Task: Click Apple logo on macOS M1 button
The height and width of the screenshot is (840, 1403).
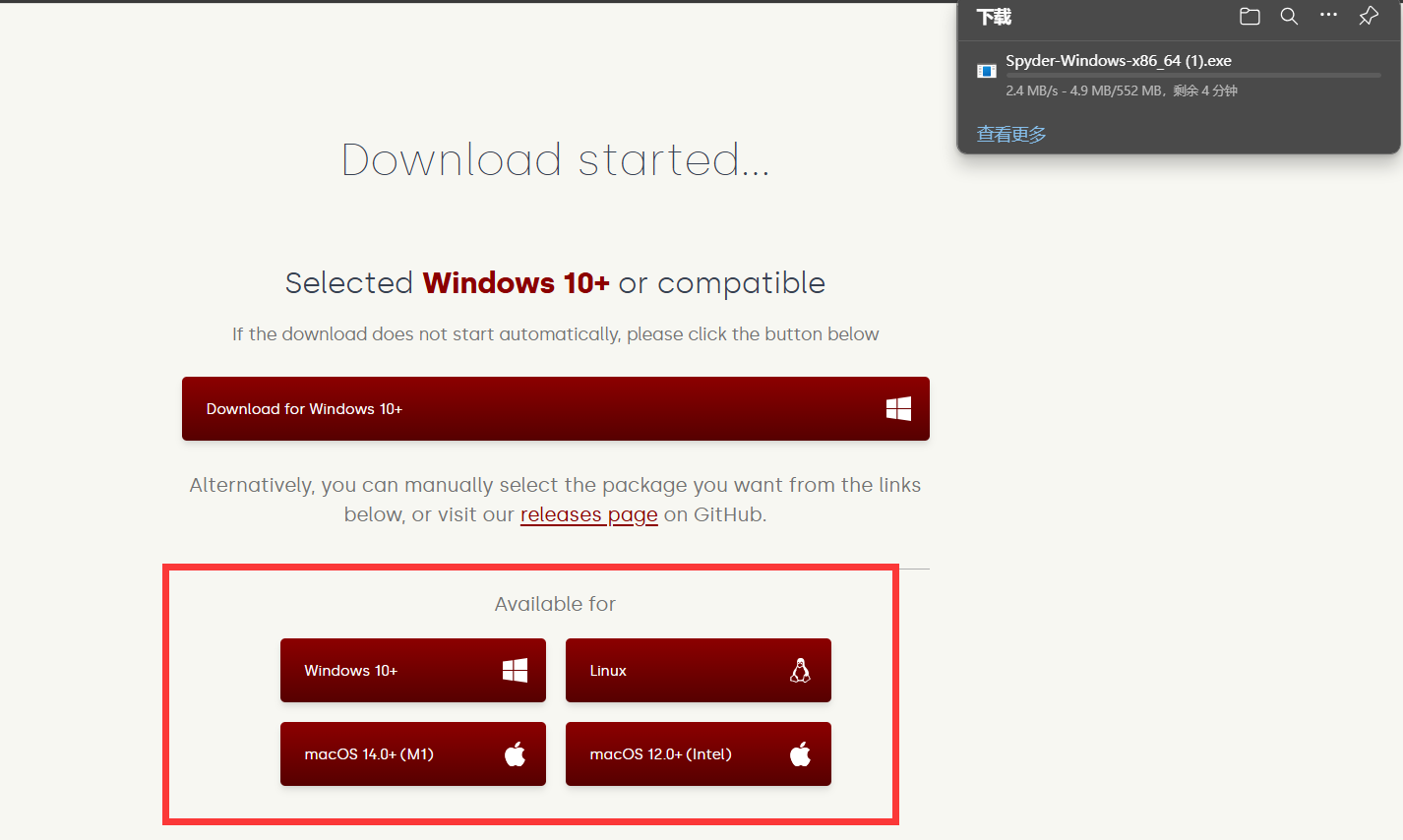Action: [x=515, y=753]
